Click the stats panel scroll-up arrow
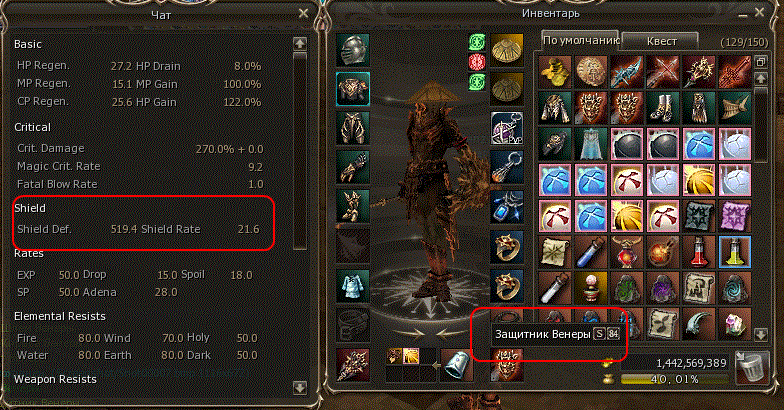This screenshot has height=410, width=784. (x=300, y=44)
